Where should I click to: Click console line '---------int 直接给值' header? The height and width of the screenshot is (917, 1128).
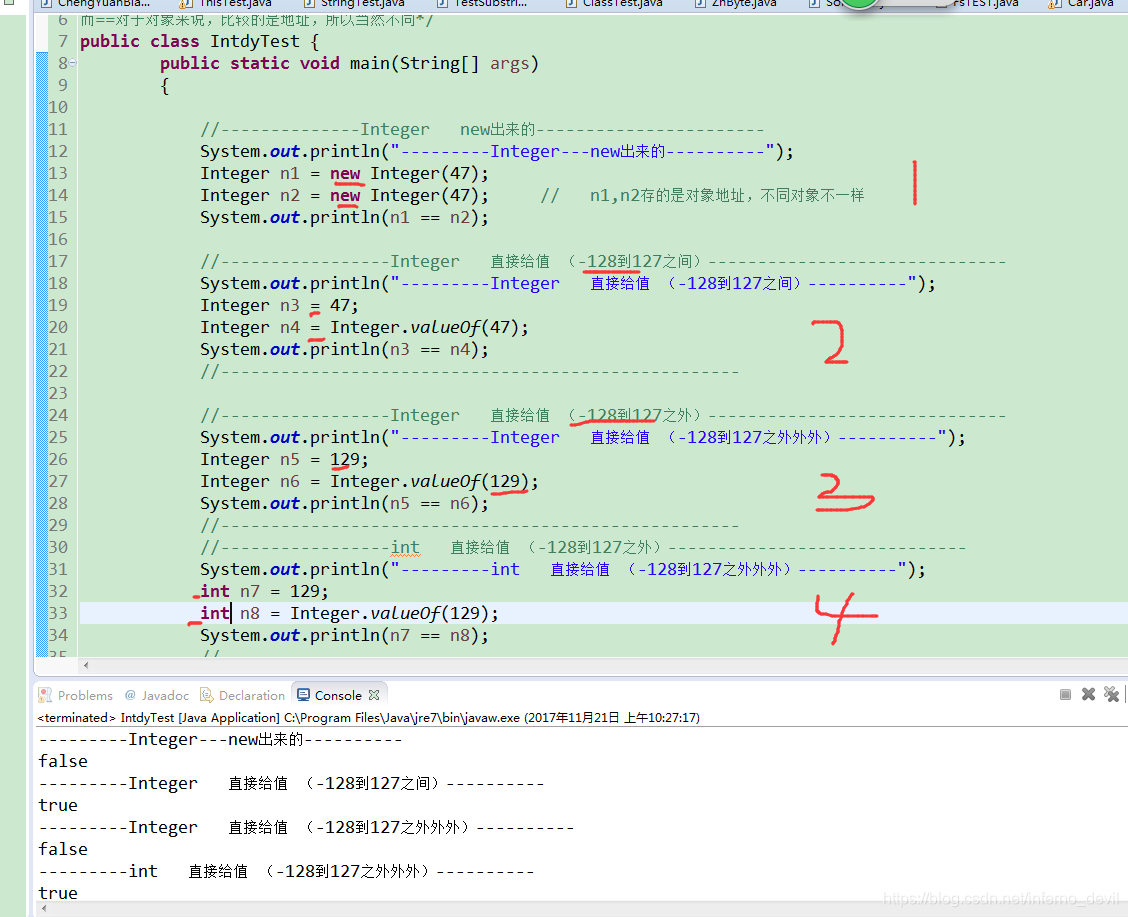point(286,871)
